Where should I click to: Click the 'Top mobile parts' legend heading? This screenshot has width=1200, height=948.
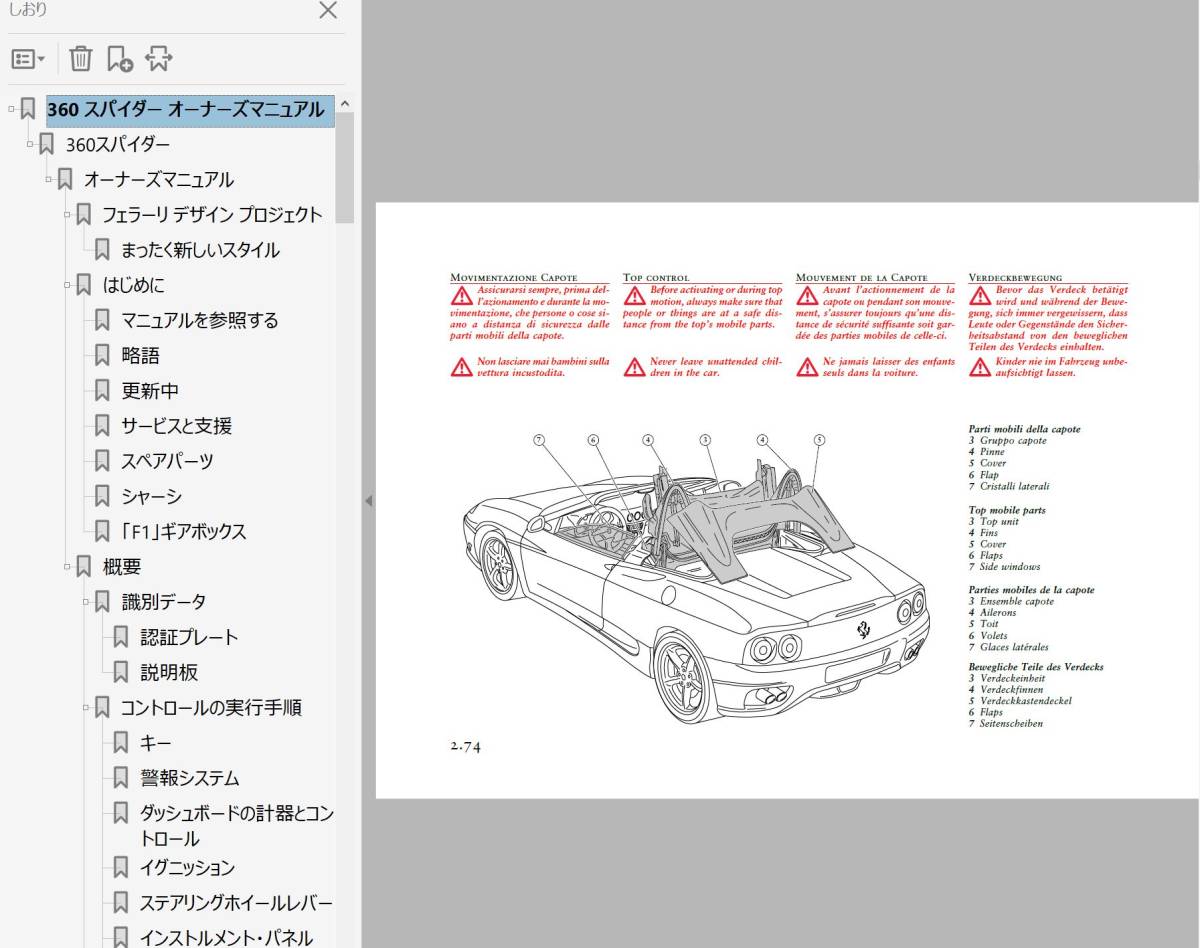click(1007, 510)
